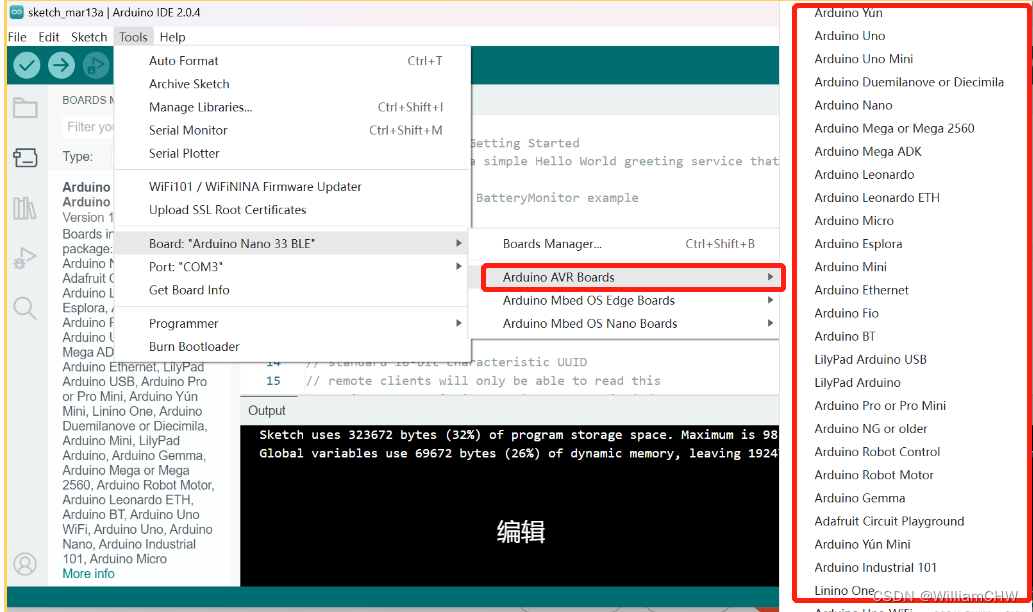Select Arduino Ethernet board
Image resolution: width=1033 pixels, height=612 pixels.
click(x=861, y=290)
